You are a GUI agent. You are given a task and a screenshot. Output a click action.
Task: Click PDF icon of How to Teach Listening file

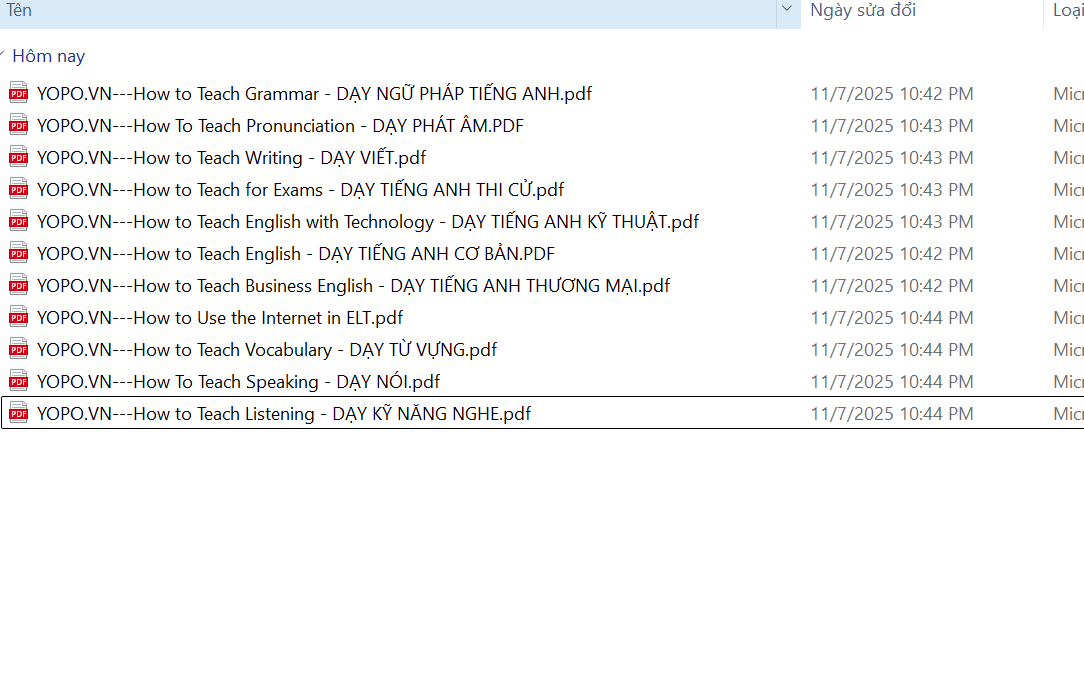click(x=18, y=414)
